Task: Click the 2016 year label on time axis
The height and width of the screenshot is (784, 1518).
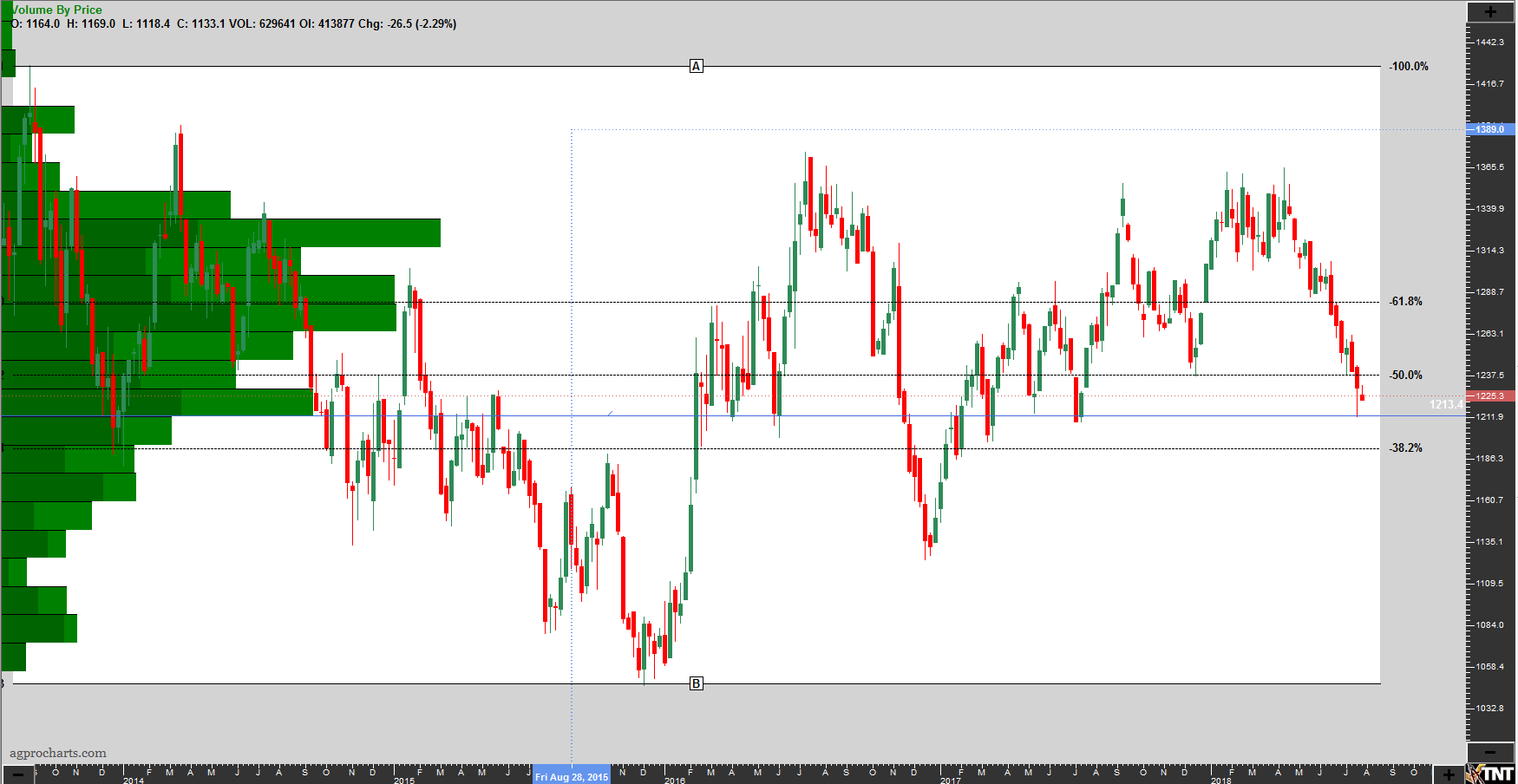Action: click(x=675, y=781)
